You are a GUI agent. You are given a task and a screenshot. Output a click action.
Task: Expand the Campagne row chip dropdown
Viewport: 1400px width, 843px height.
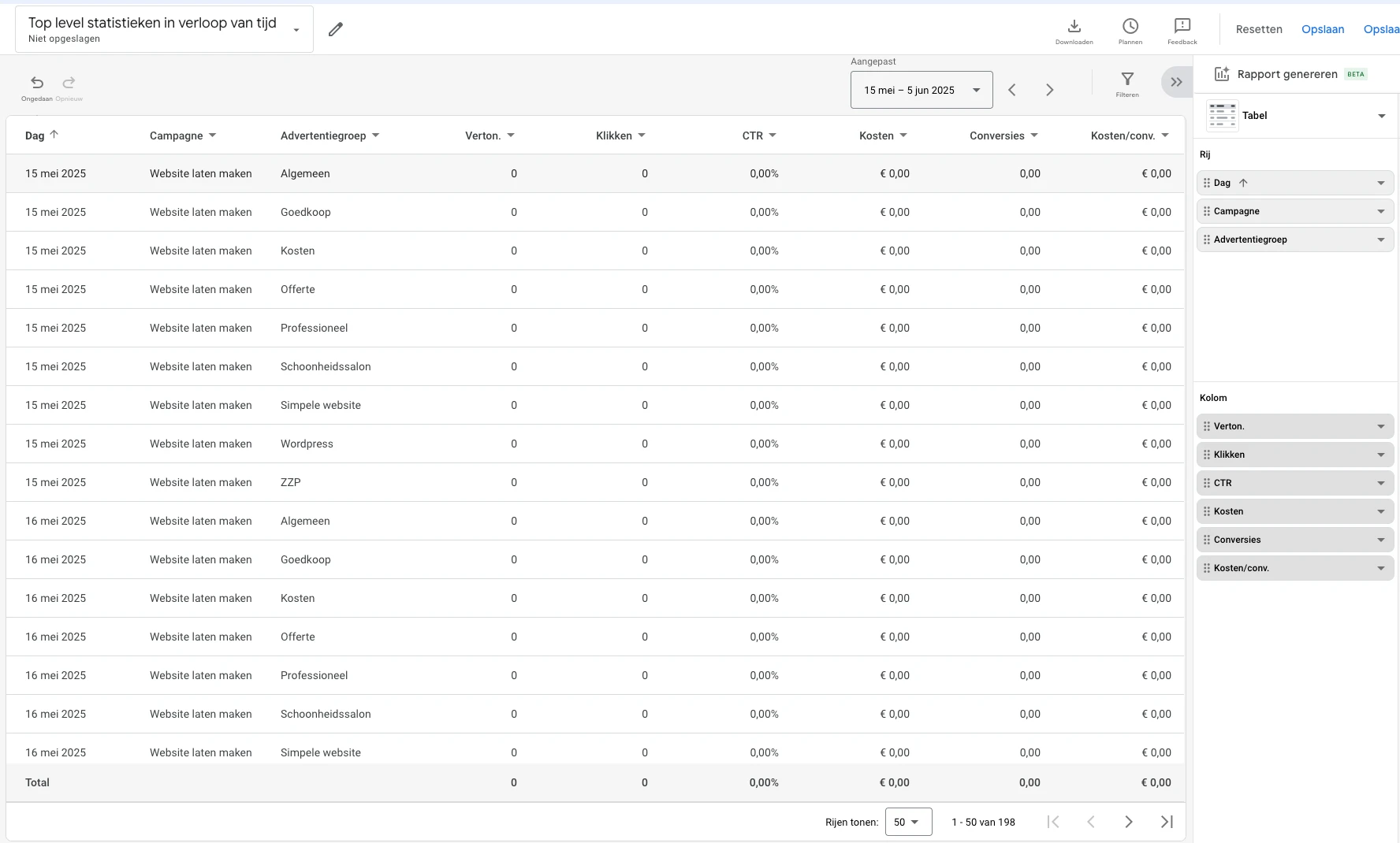pyautogui.click(x=1381, y=211)
